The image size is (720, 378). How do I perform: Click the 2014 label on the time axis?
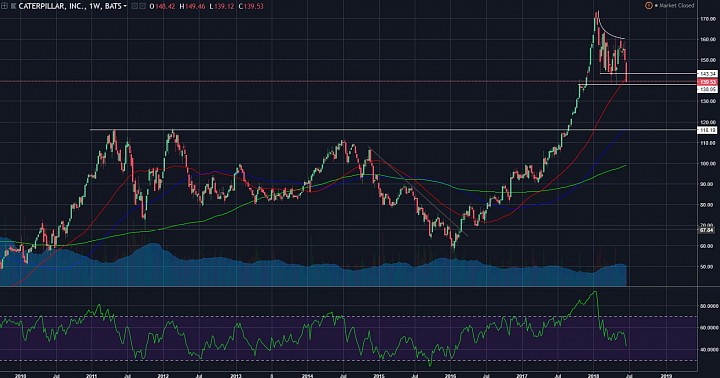307,375
